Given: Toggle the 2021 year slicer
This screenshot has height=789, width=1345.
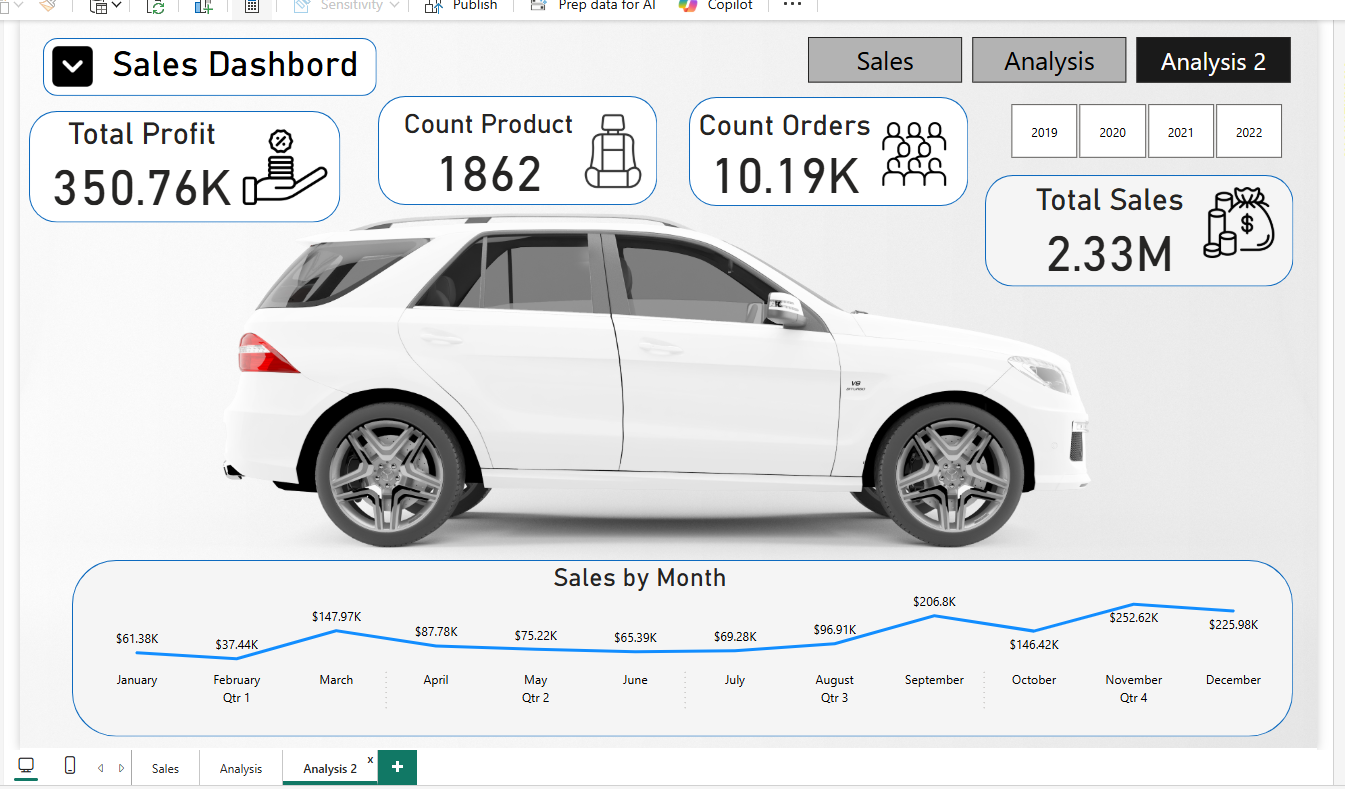Looking at the screenshot, I should point(1180,132).
